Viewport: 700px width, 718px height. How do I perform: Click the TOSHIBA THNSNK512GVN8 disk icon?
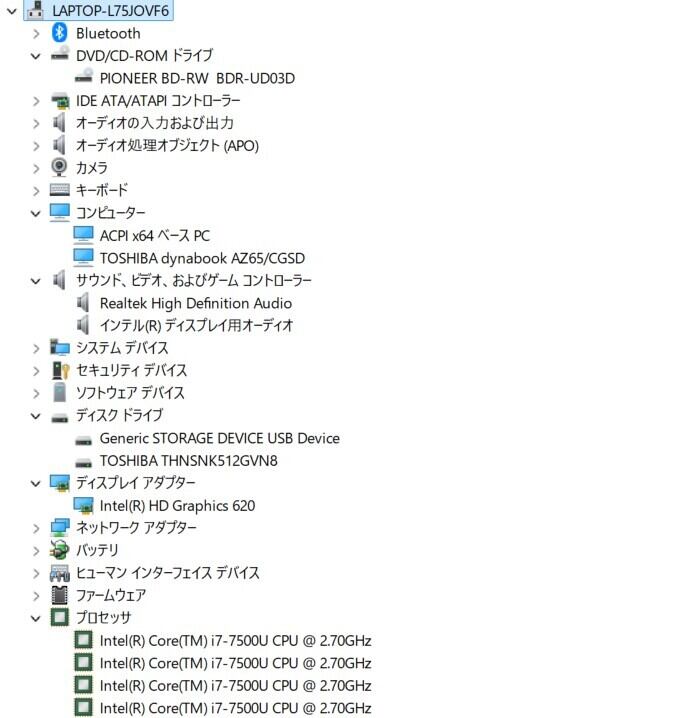tap(83, 462)
